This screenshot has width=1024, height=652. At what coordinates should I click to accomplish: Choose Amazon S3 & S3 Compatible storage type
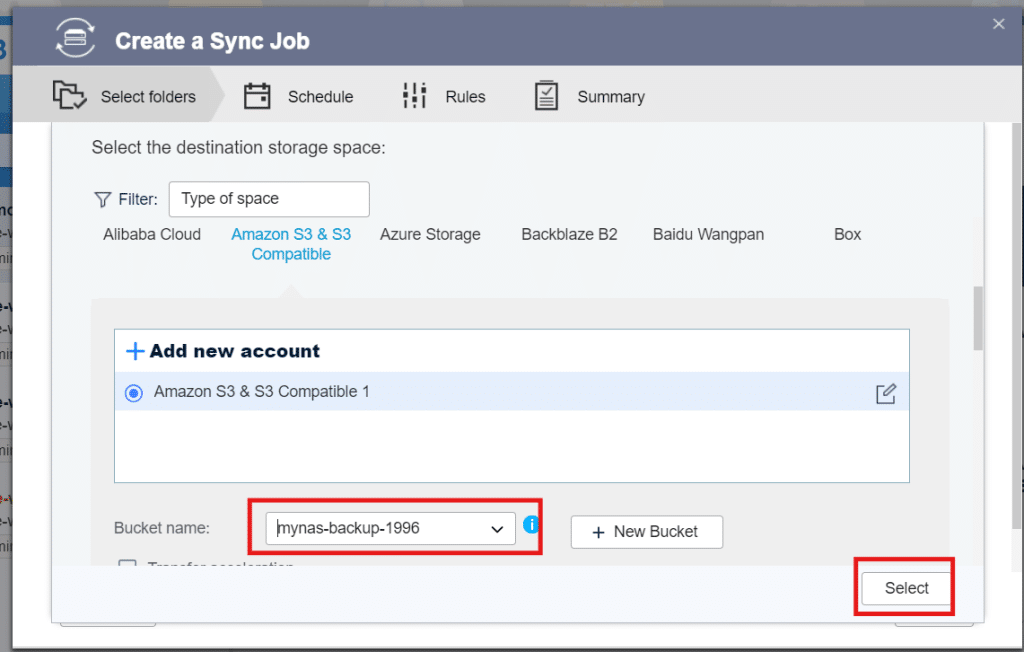point(291,244)
